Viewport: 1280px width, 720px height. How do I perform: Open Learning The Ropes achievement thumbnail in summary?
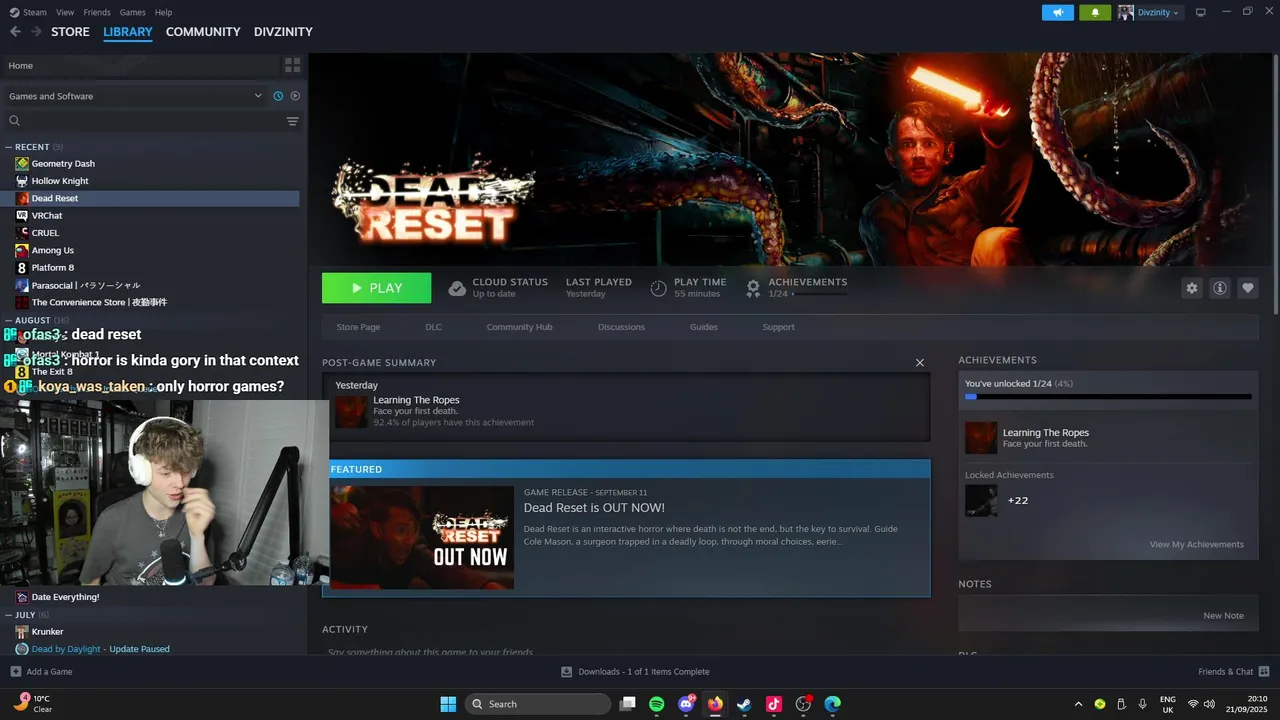coord(351,411)
